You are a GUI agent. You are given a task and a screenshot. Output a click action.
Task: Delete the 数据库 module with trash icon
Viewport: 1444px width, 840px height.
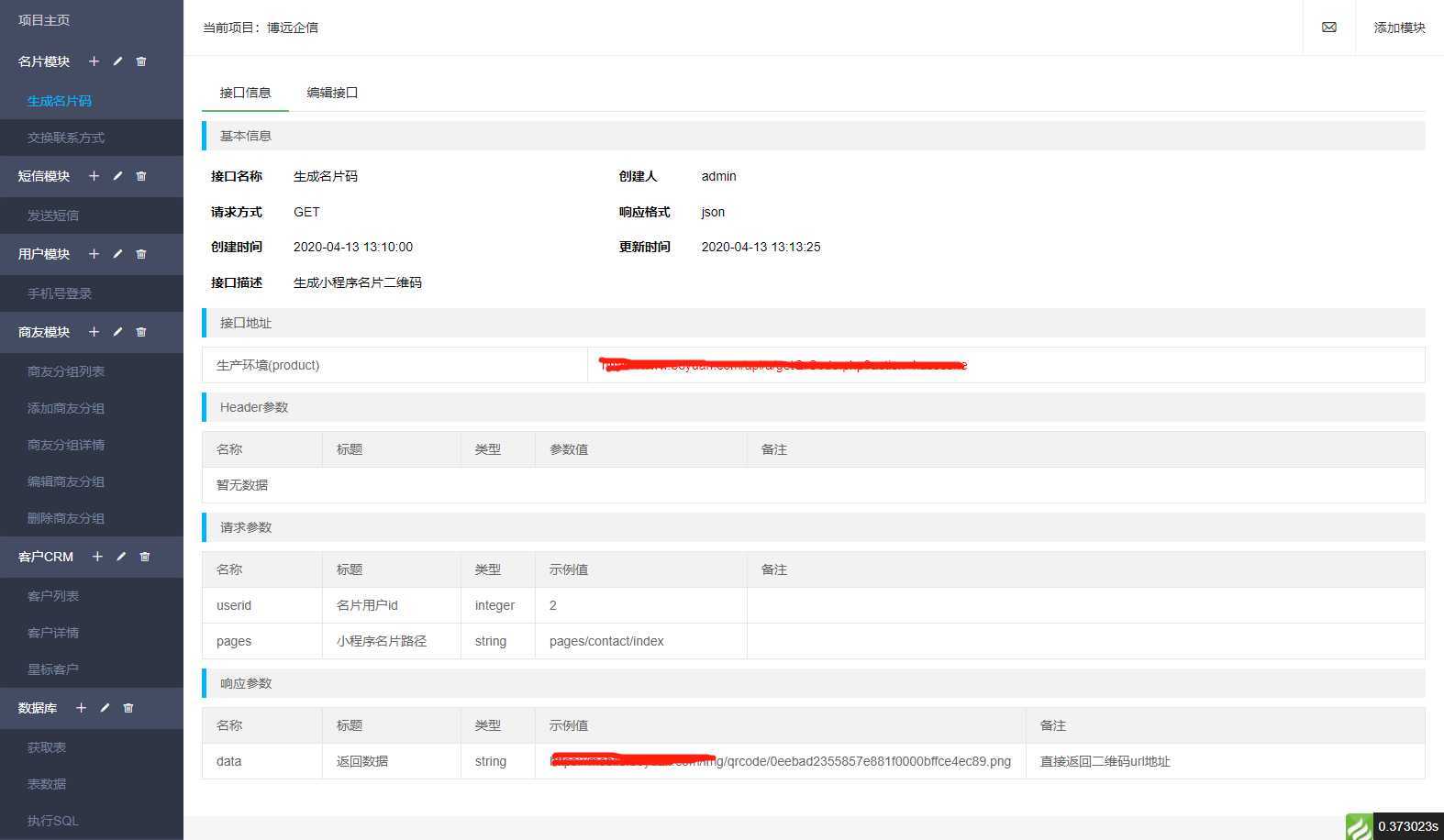(128, 708)
